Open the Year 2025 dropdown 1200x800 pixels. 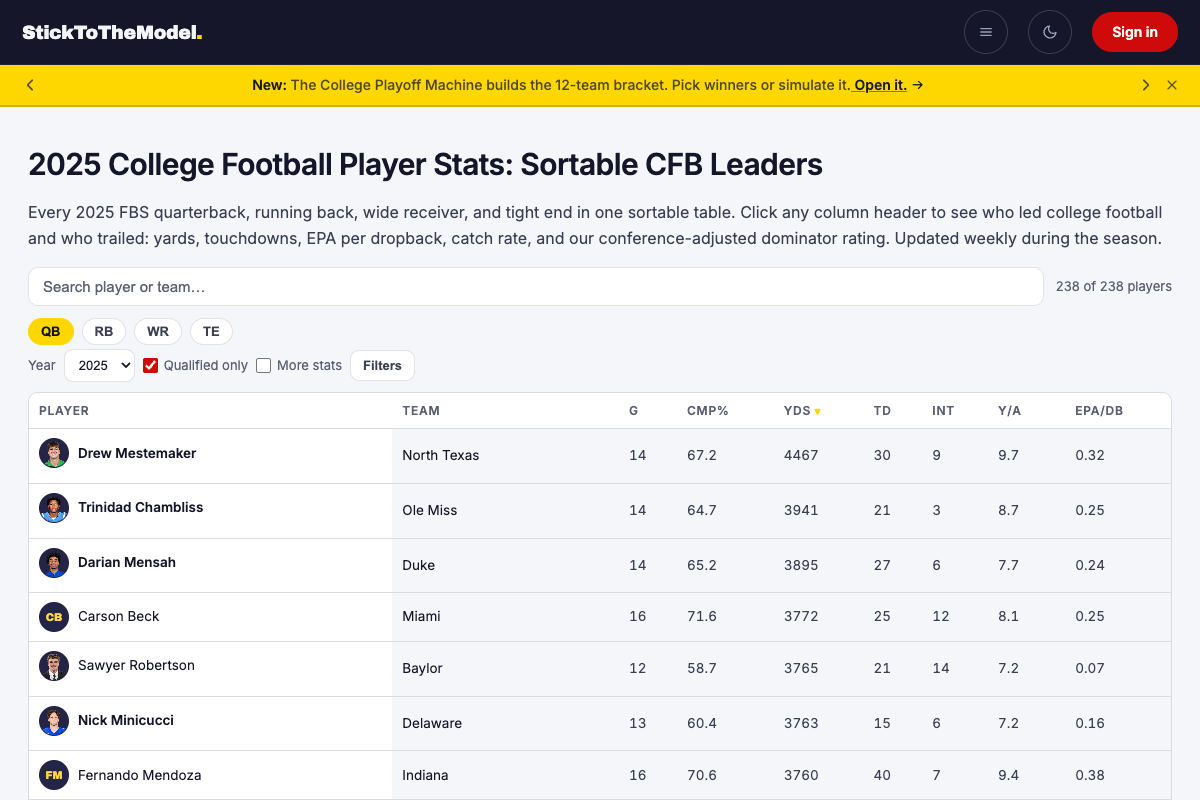99,365
